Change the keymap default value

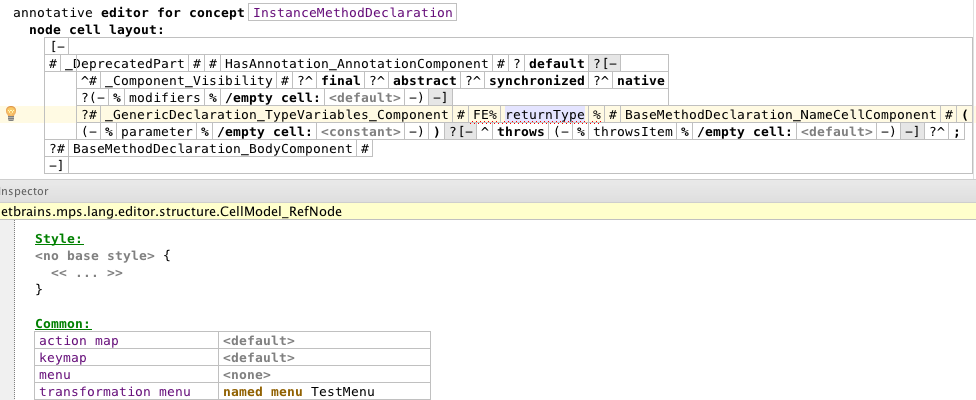click(x=259, y=357)
